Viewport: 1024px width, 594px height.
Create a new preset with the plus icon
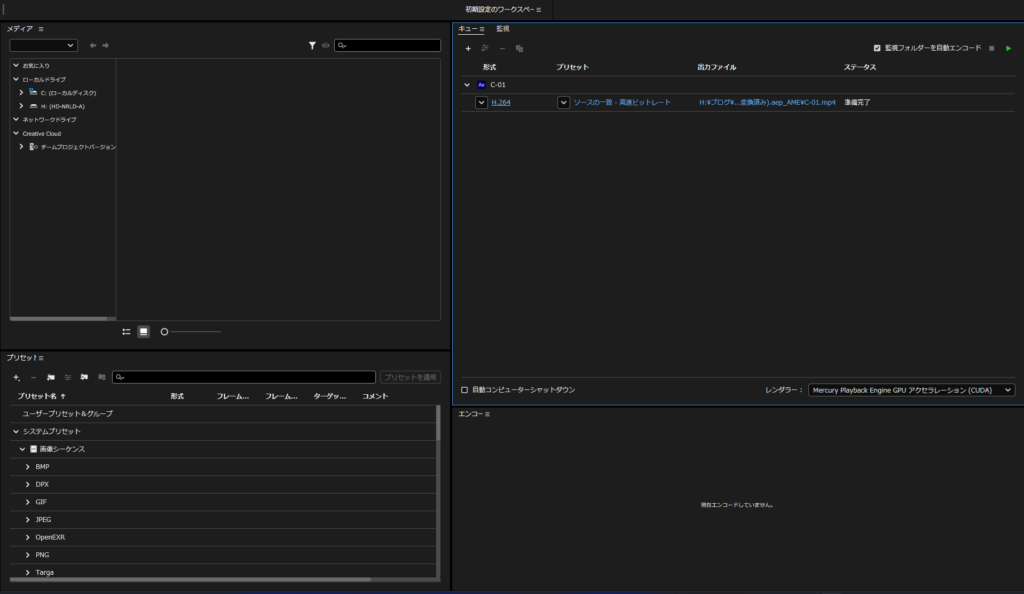16,377
